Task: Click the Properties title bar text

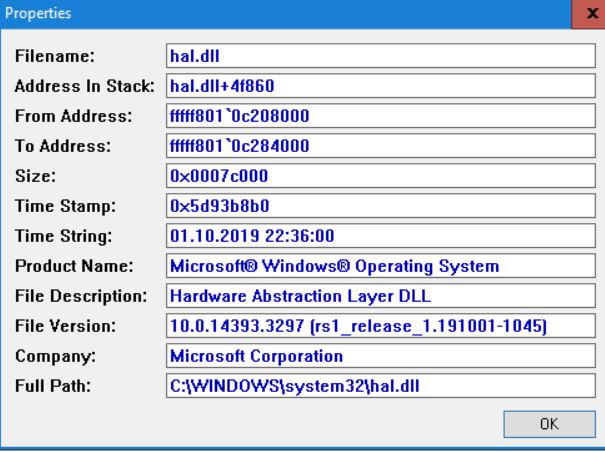Action: click(38, 13)
